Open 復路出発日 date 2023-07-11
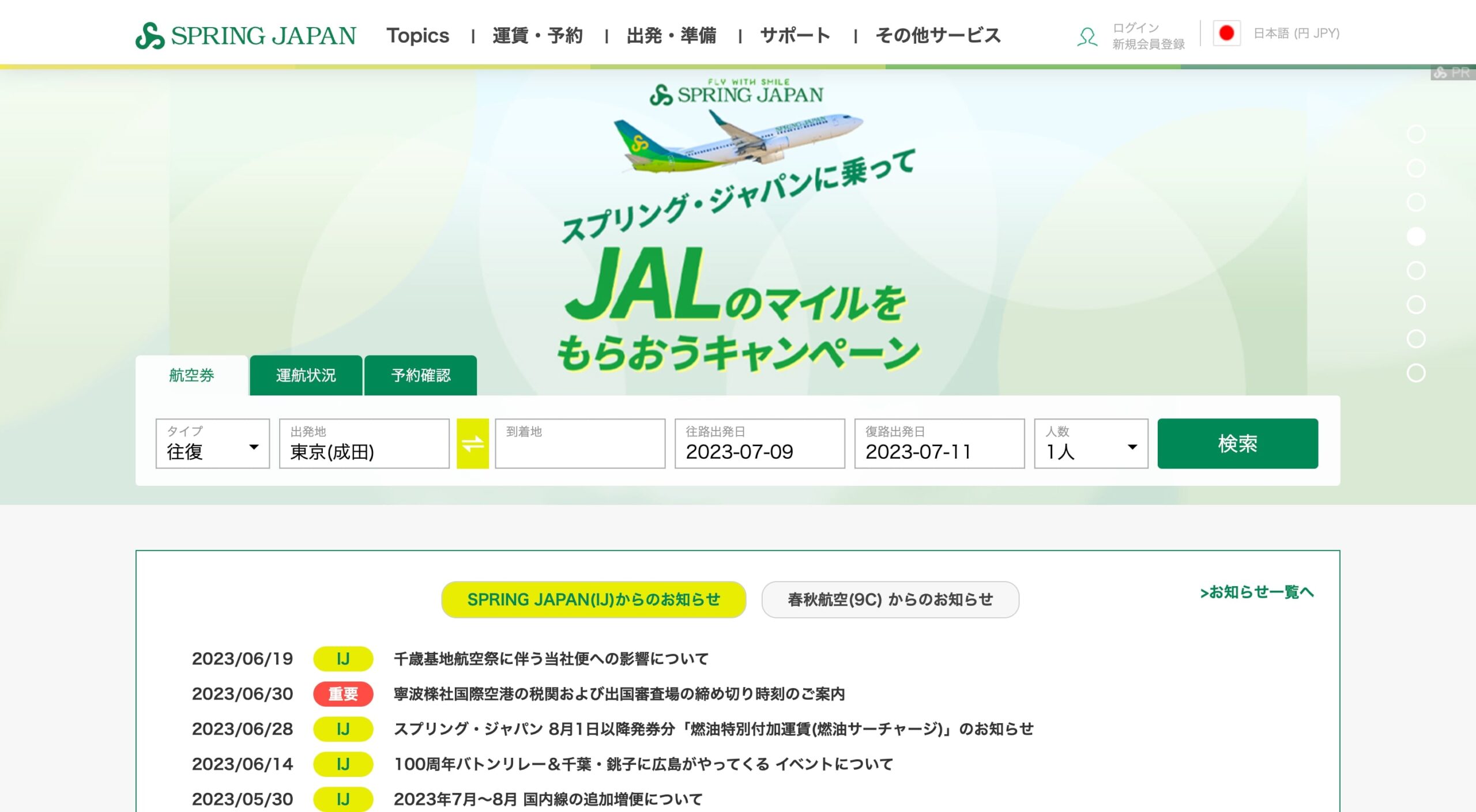Viewport: 1476px width, 812px height. (939, 443)
